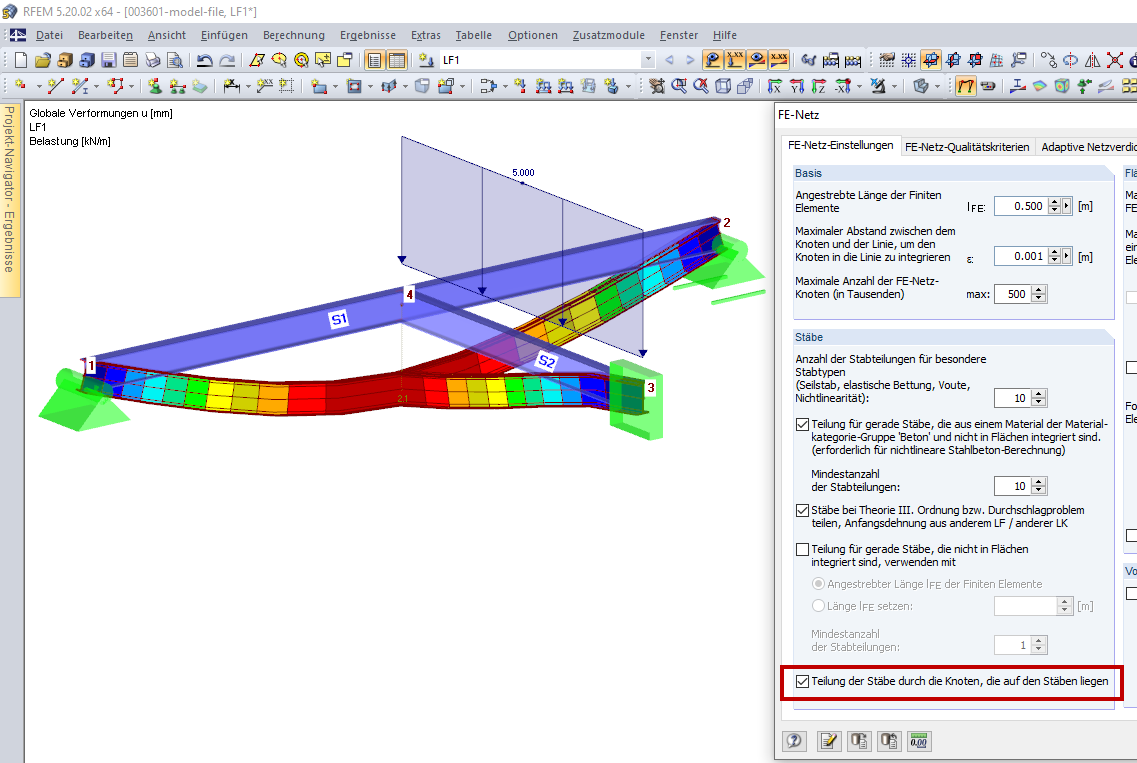Click the special member divisions field 10
This screenshot has height=763, width=1137.
1013,398
